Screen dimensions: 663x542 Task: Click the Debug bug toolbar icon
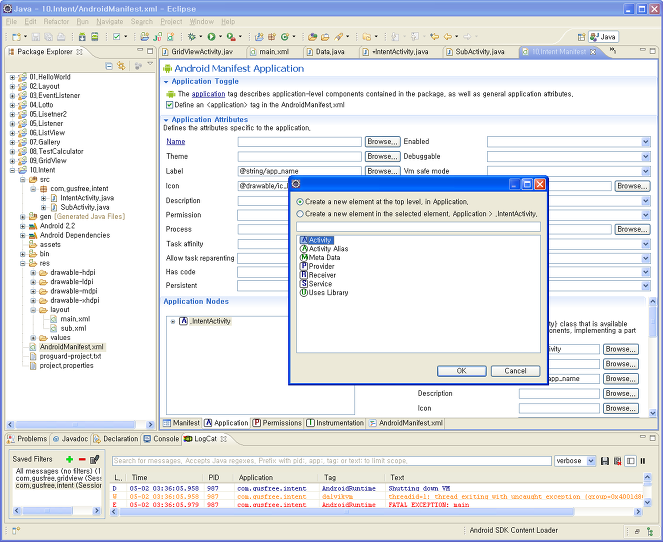pyautogui.click(x=192, y=37)
